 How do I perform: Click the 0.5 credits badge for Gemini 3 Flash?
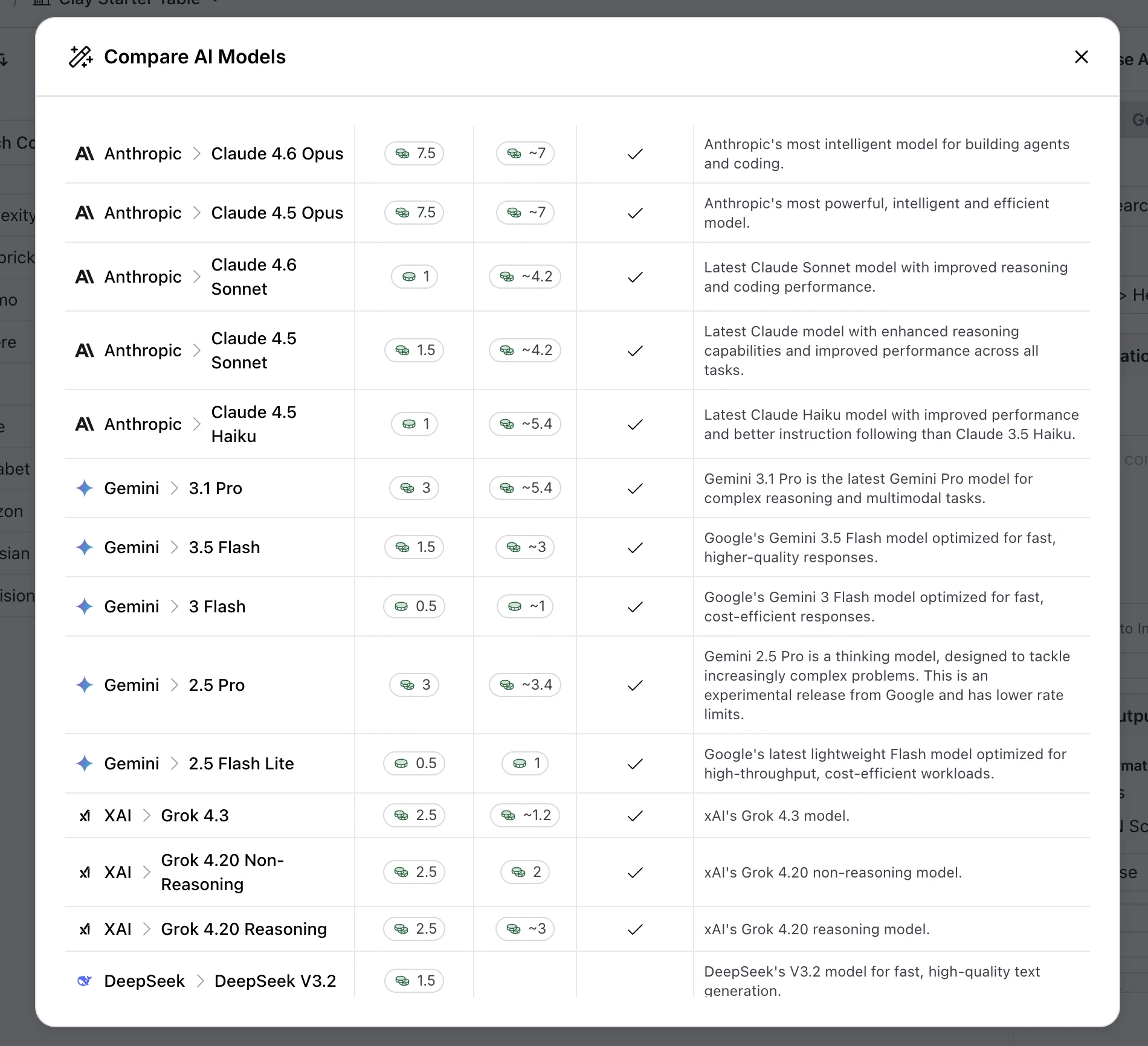[x=414, y=606]
